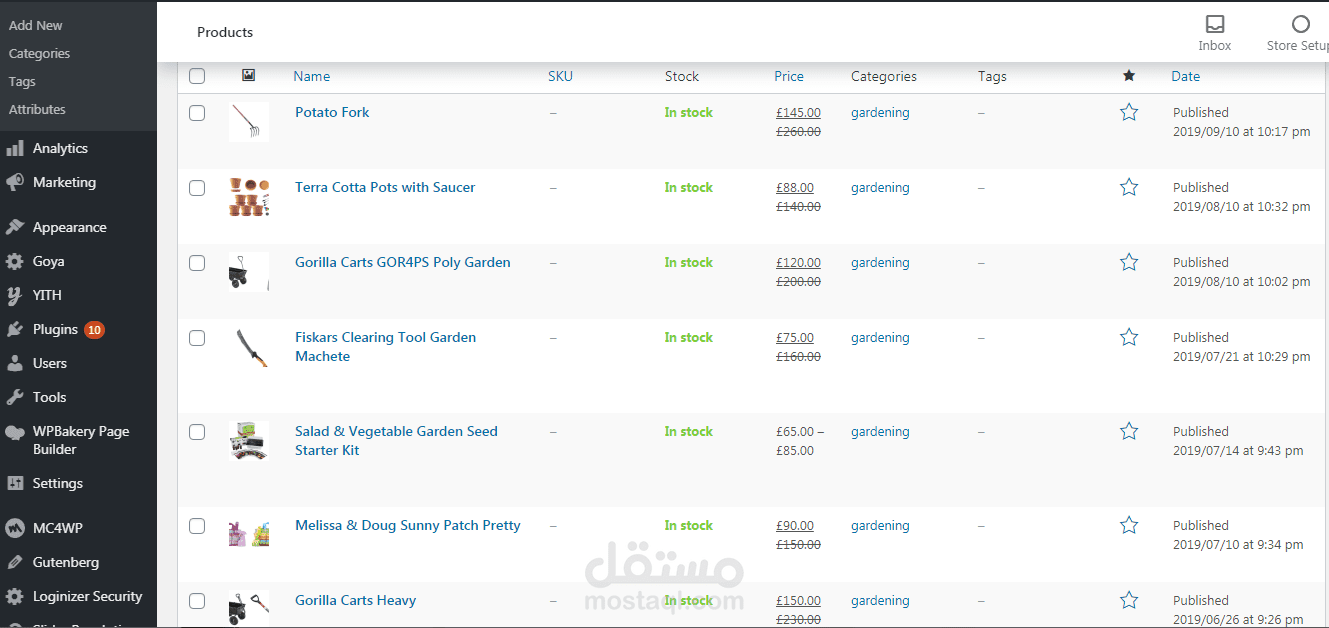Toggle featured star for Fiskars Machete
This screenshot has height=628, width=1329.
pyautogui.click(x=1129, y=337)
